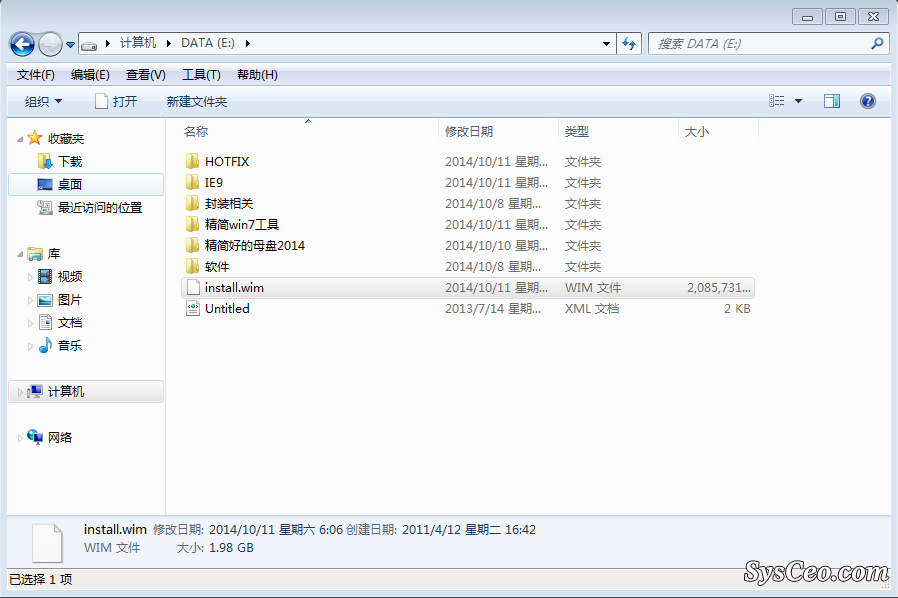Collapse the 库 tree section

[x=20, y=254]
